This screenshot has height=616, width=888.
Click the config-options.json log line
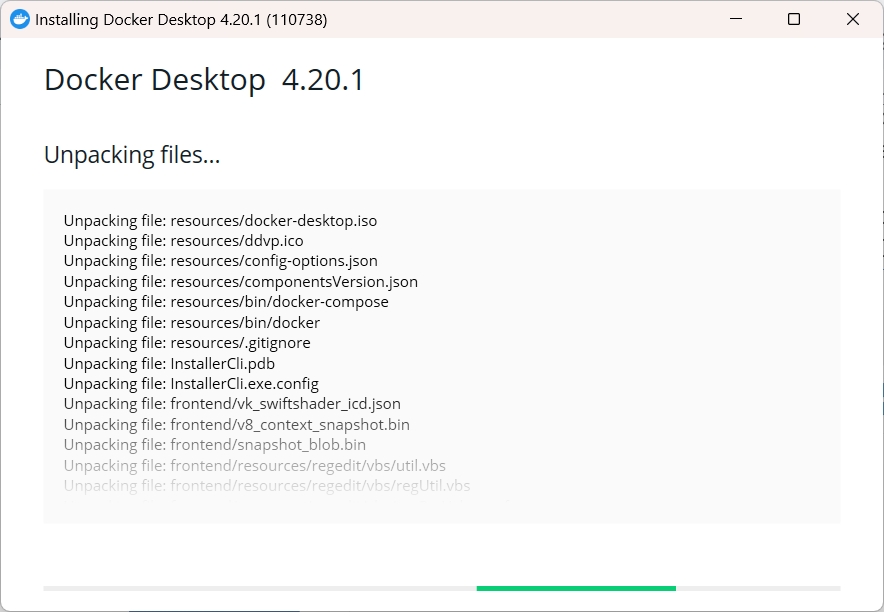pyautogui.click(x=220, y=261)
